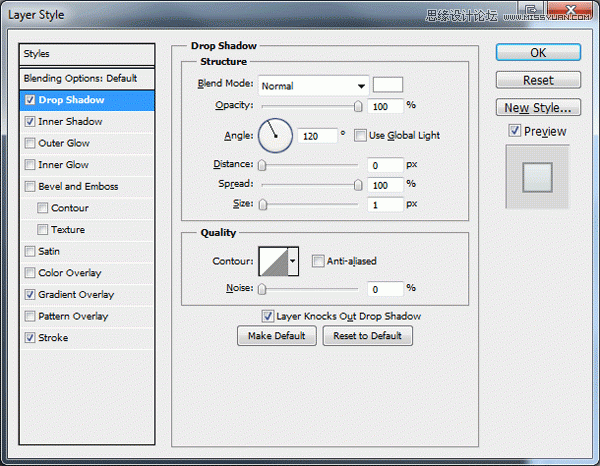
Task: Enable the Outer Glow checkbox
Action: click(x=30, y=143)
